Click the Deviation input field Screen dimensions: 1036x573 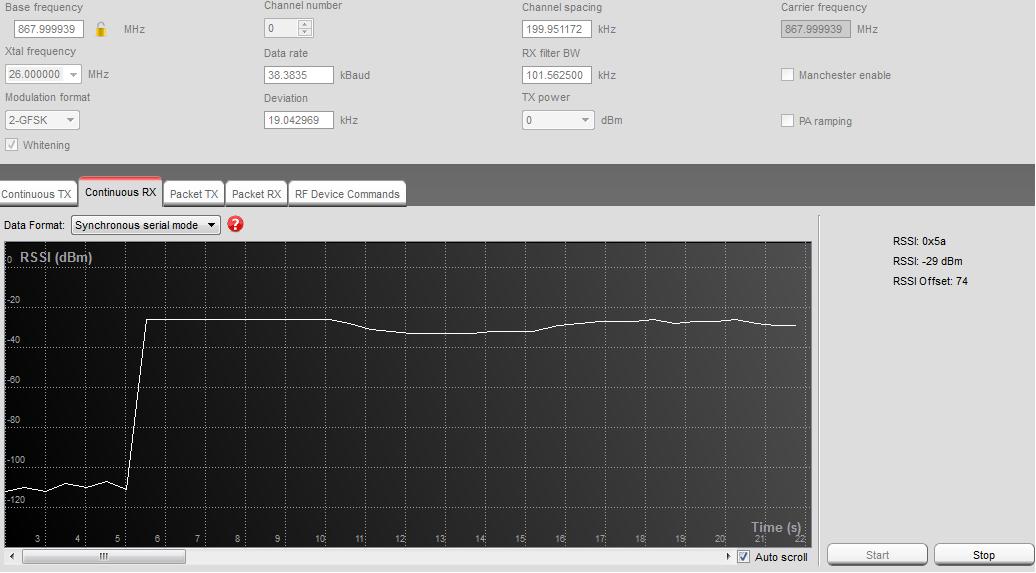click(299, 120)
